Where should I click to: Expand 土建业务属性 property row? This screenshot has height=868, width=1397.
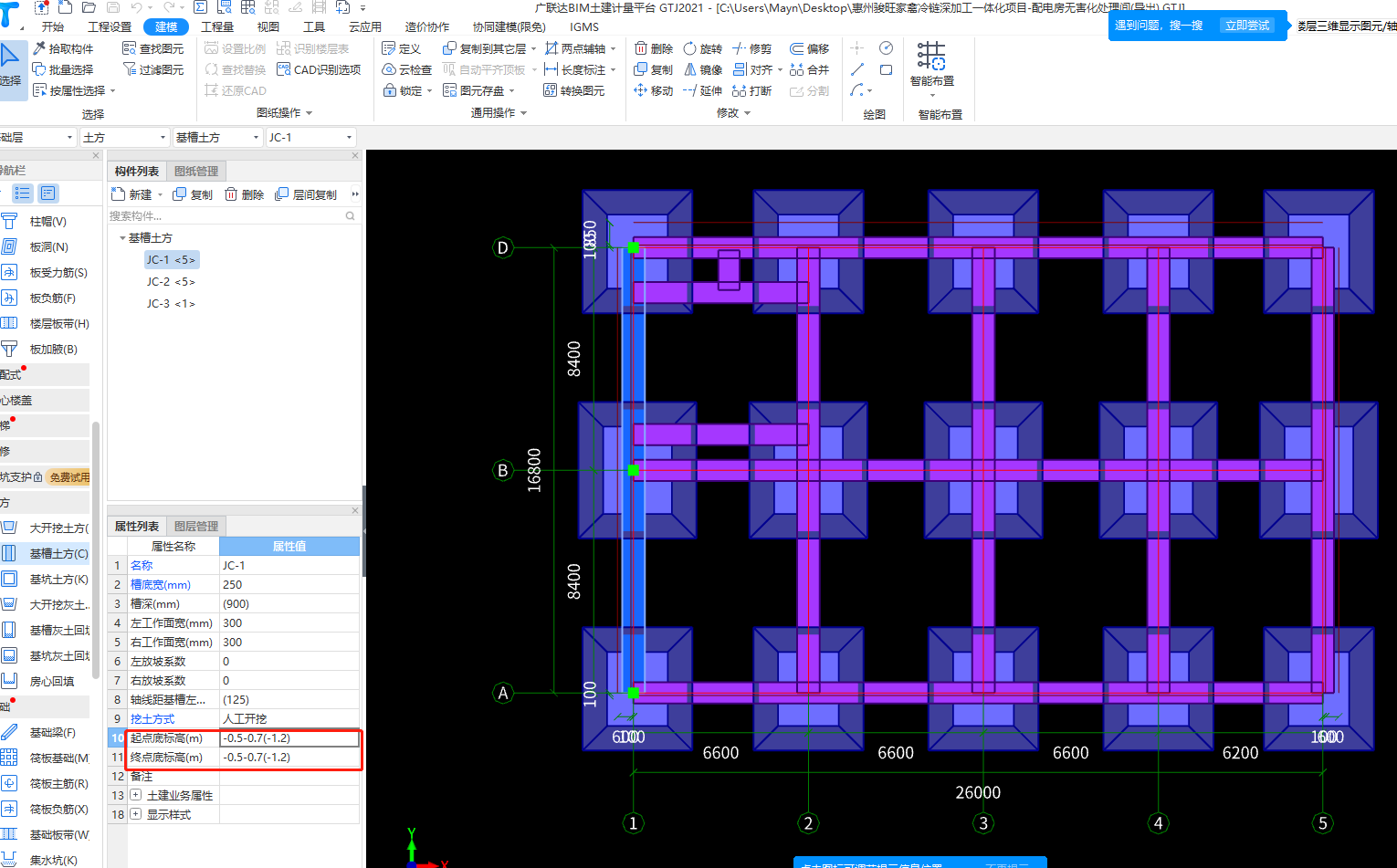(135, 795)
